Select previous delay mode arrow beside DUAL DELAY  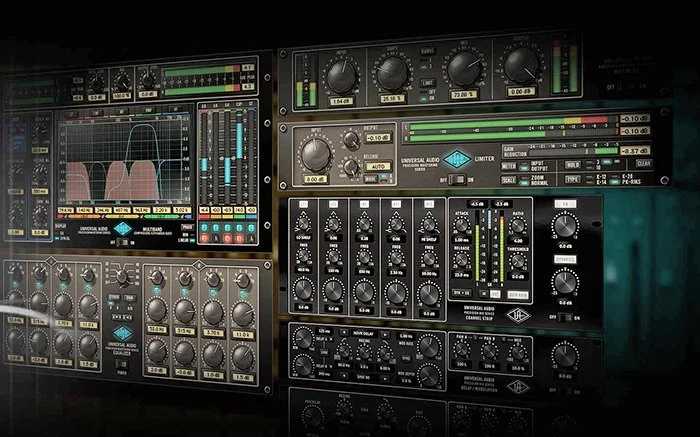click(344, 333)
